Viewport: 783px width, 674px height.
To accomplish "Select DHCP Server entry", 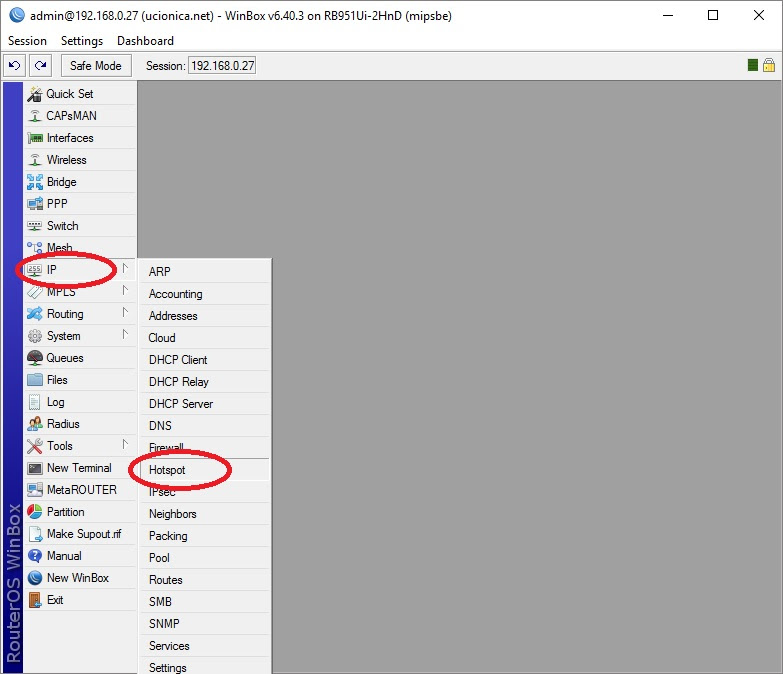I will tap(205, 404).
